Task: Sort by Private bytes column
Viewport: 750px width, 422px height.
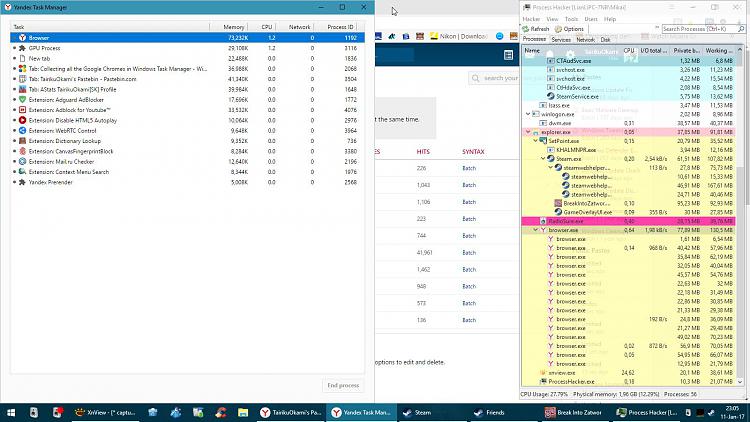Action: [x=686, y=50]
